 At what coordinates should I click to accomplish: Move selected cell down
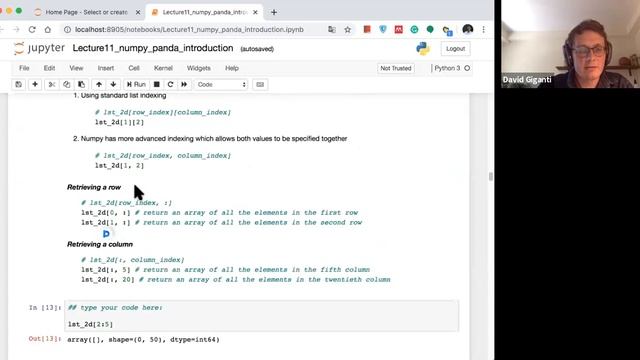tap(113, 84)
